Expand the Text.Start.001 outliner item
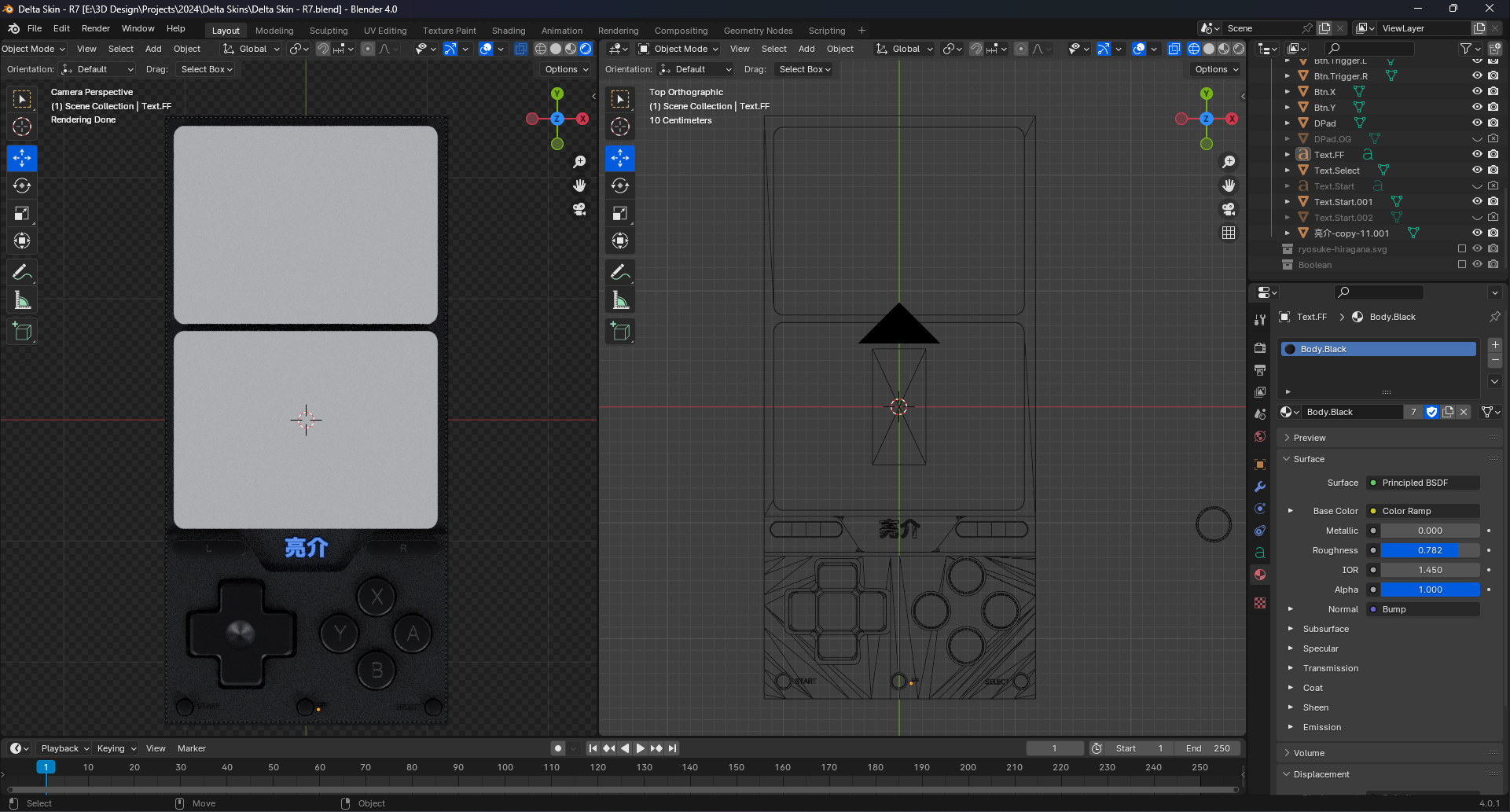 pyautogui.click(x=1288, y=201)
